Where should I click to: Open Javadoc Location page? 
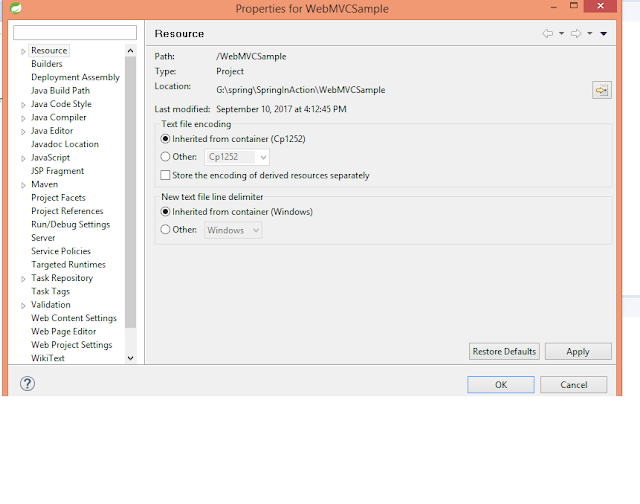pyautogui.click(x=64, y=144)
